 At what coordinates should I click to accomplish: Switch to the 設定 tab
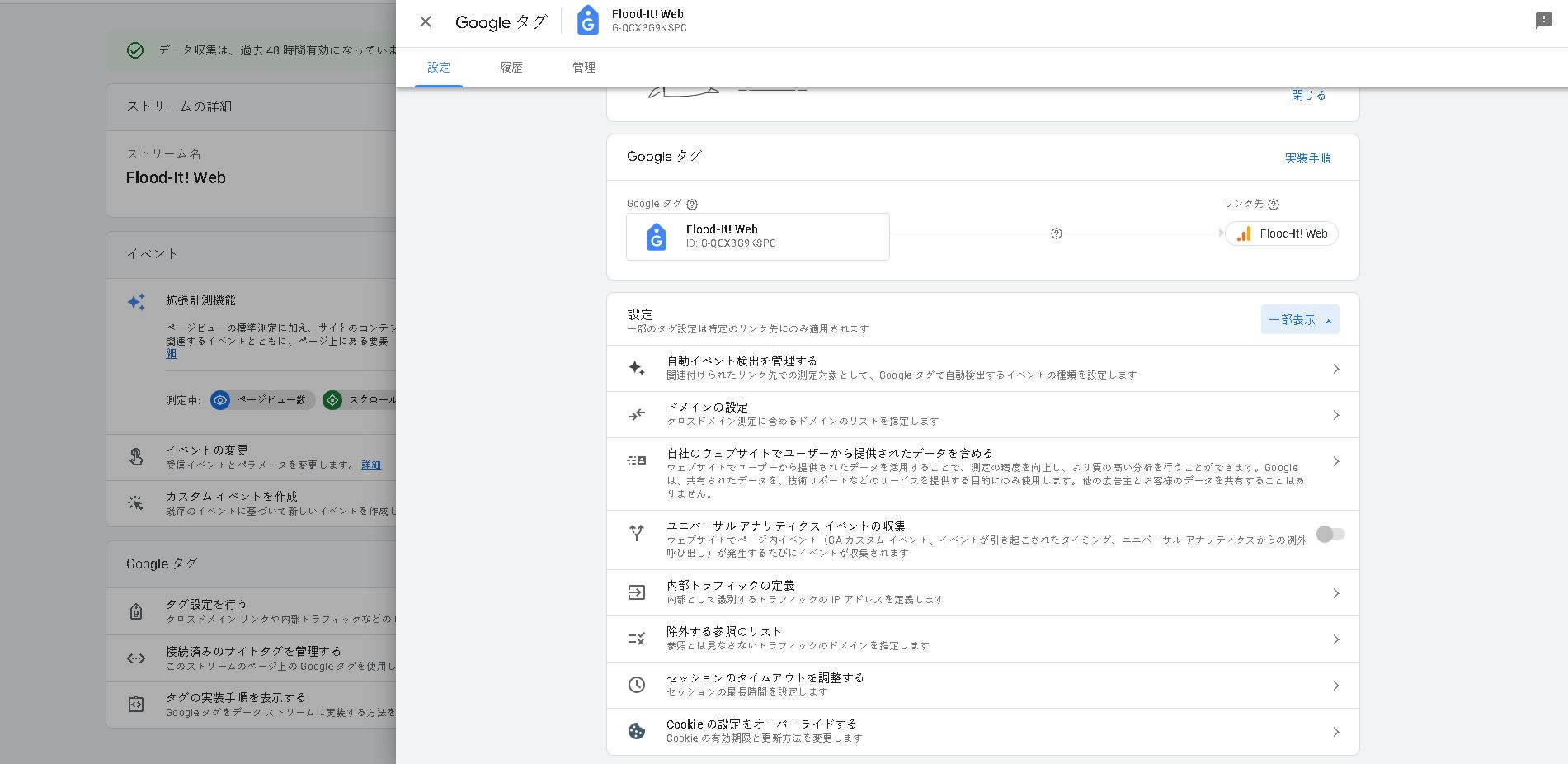point(439,68)
